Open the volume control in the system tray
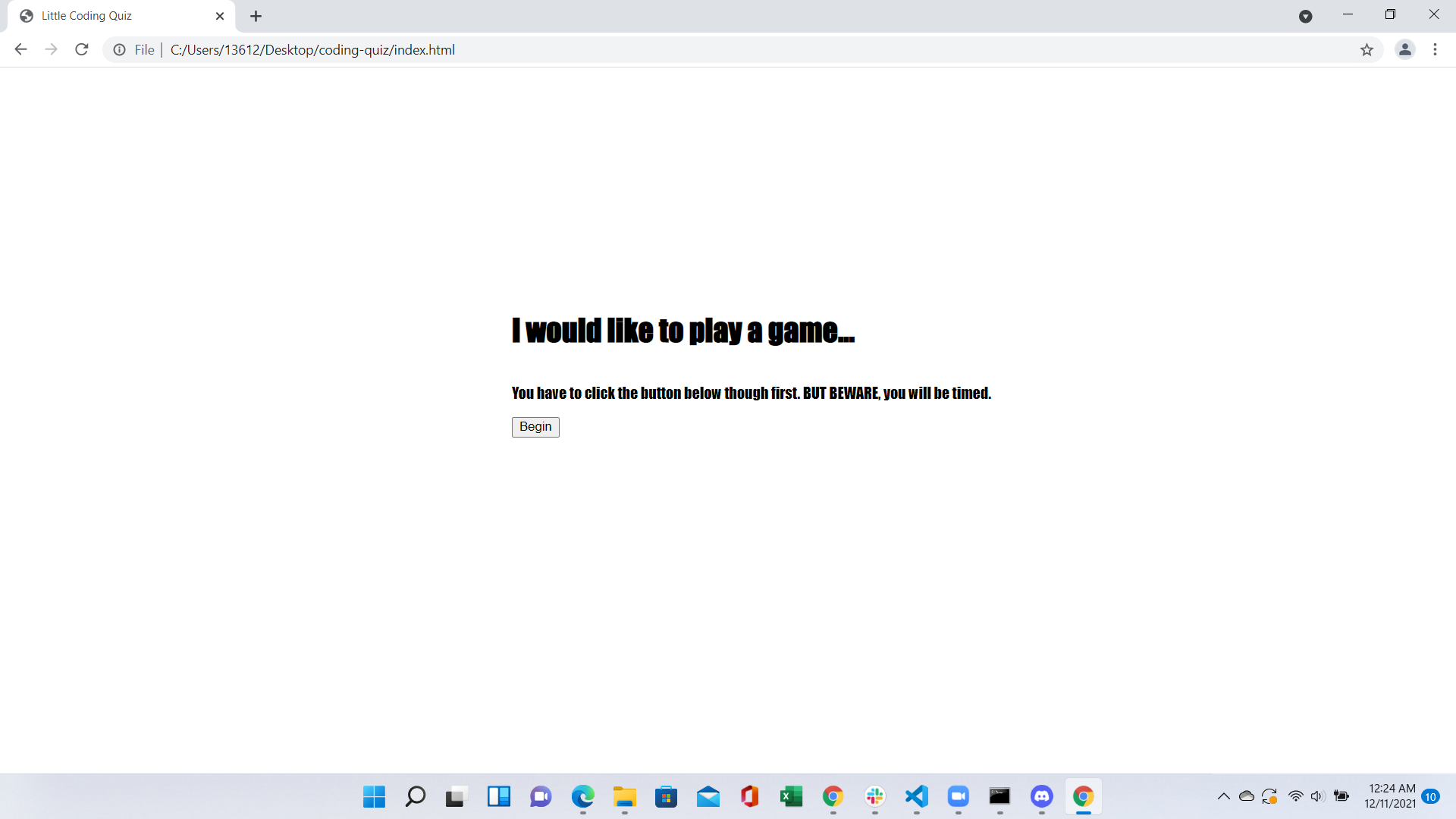Viewport: 1456px width, 819px height. (x=1316, y=796)
